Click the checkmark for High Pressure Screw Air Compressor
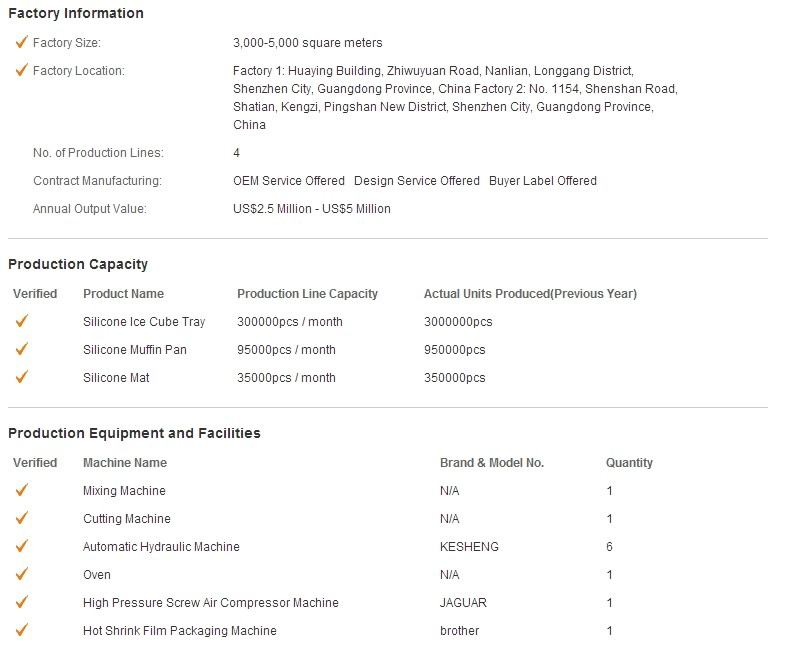The width and height of the screenshot is (803, 663). [22, 602]
